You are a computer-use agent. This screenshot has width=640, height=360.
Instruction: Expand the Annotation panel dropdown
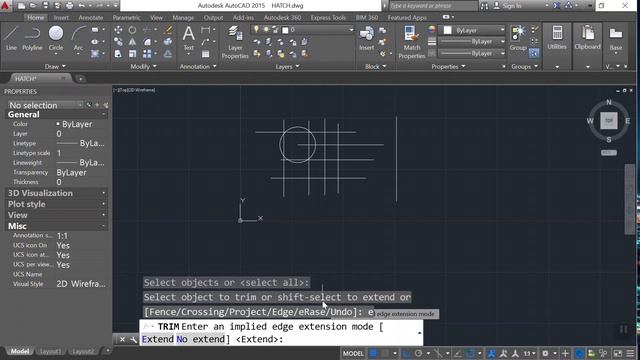click(x=198, y=66)
